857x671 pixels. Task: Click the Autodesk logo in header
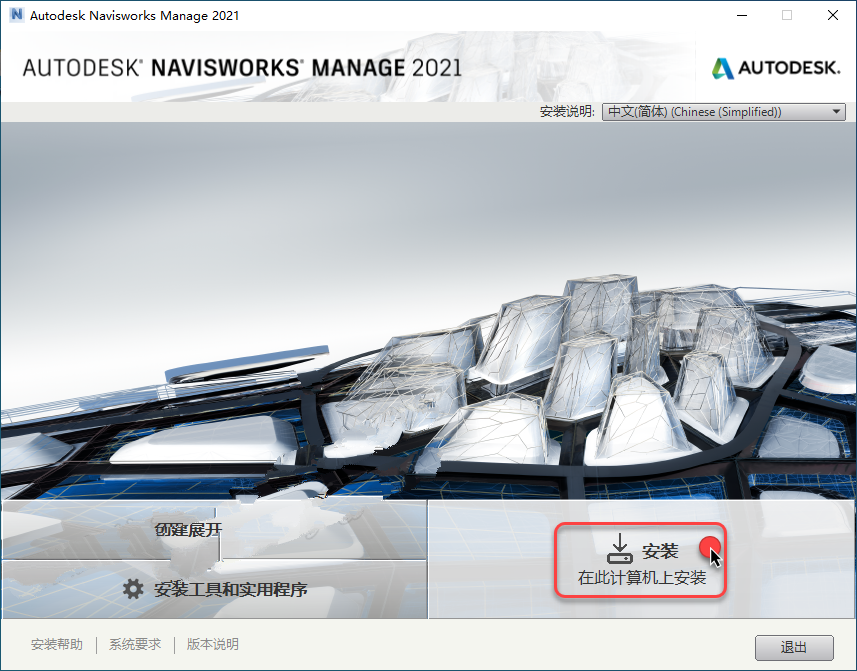pyautogui.click(x=776, y=68)
